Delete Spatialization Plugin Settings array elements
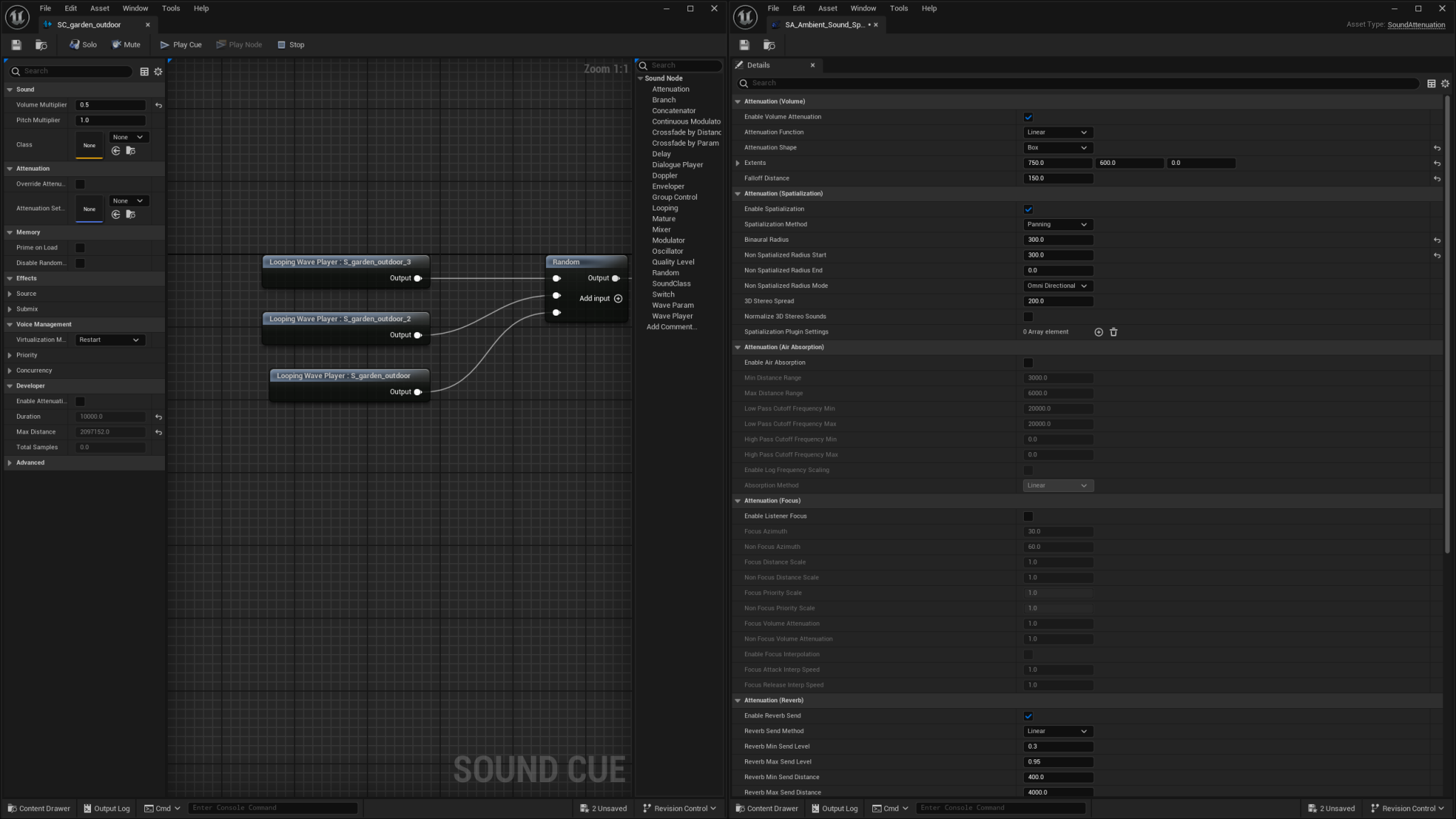 click(x=1113, y=332)
